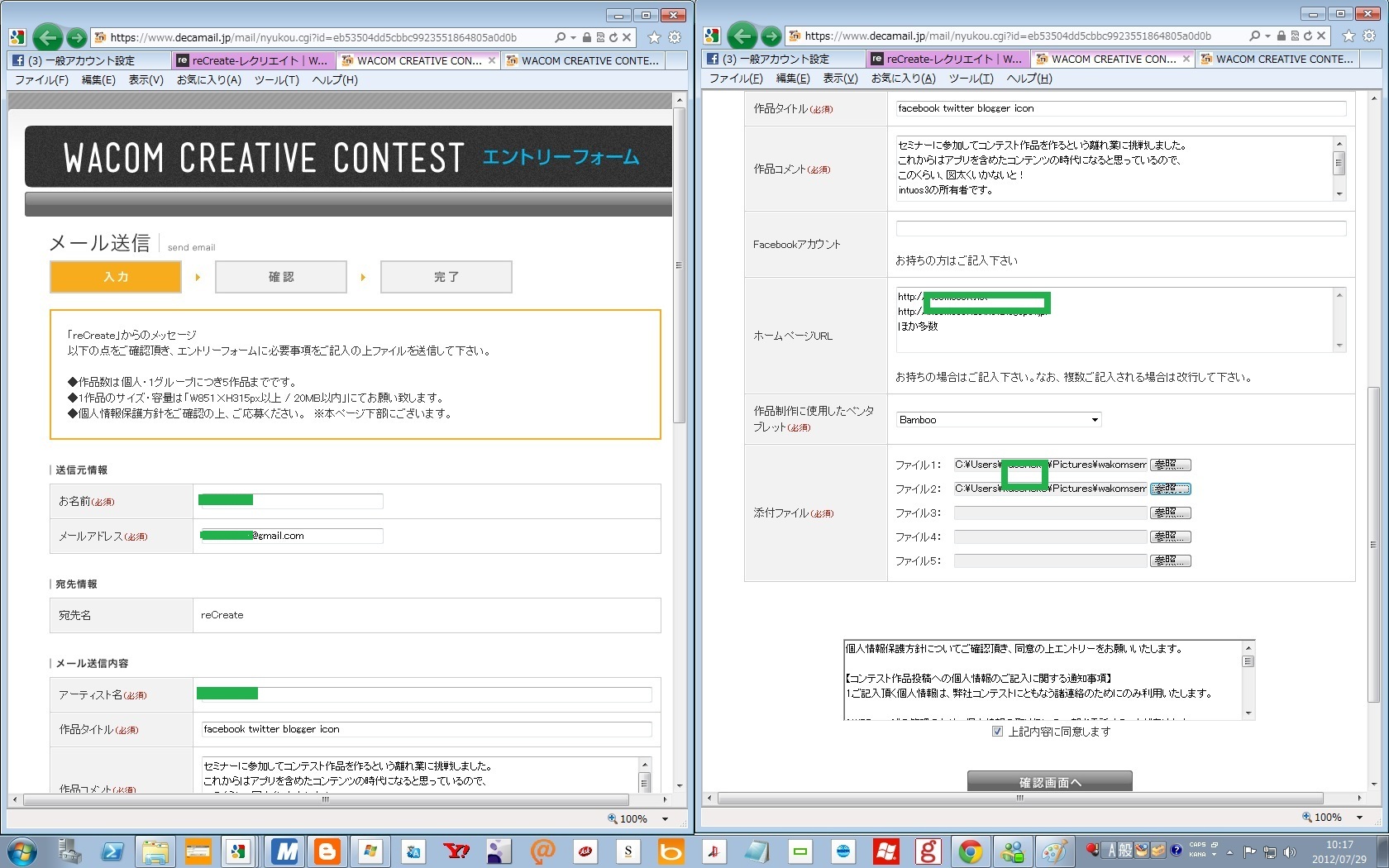Open the tools gear in the right window
The height and width of the screenshot is (868, 1389).
[1369, 36]
